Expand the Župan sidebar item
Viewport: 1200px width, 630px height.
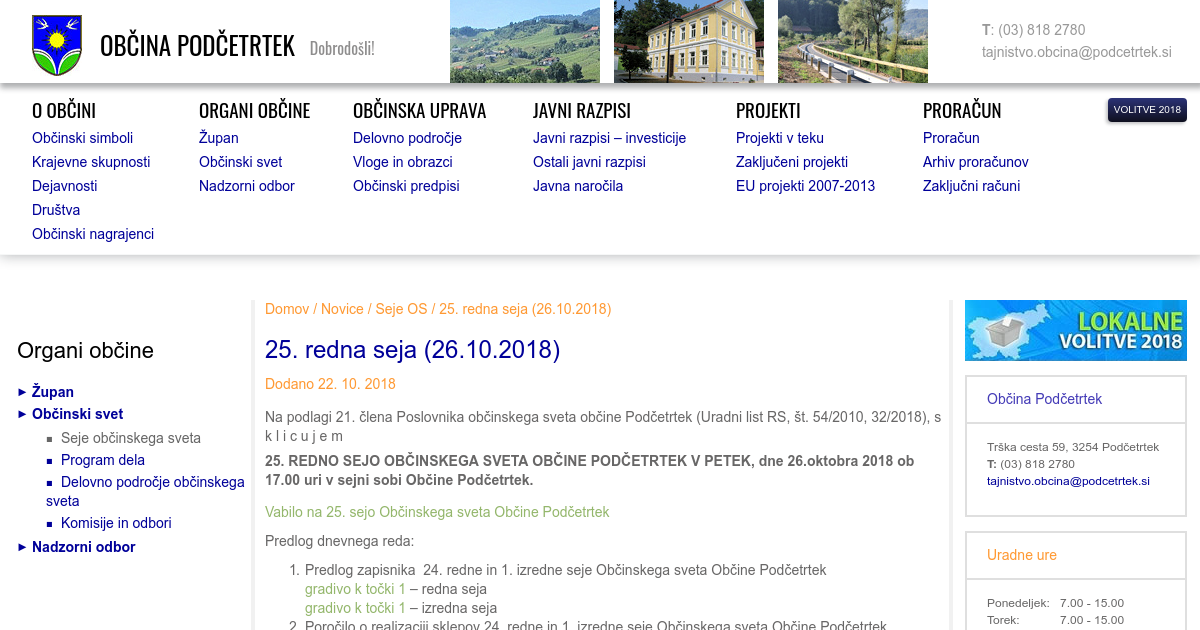[52, 392]
